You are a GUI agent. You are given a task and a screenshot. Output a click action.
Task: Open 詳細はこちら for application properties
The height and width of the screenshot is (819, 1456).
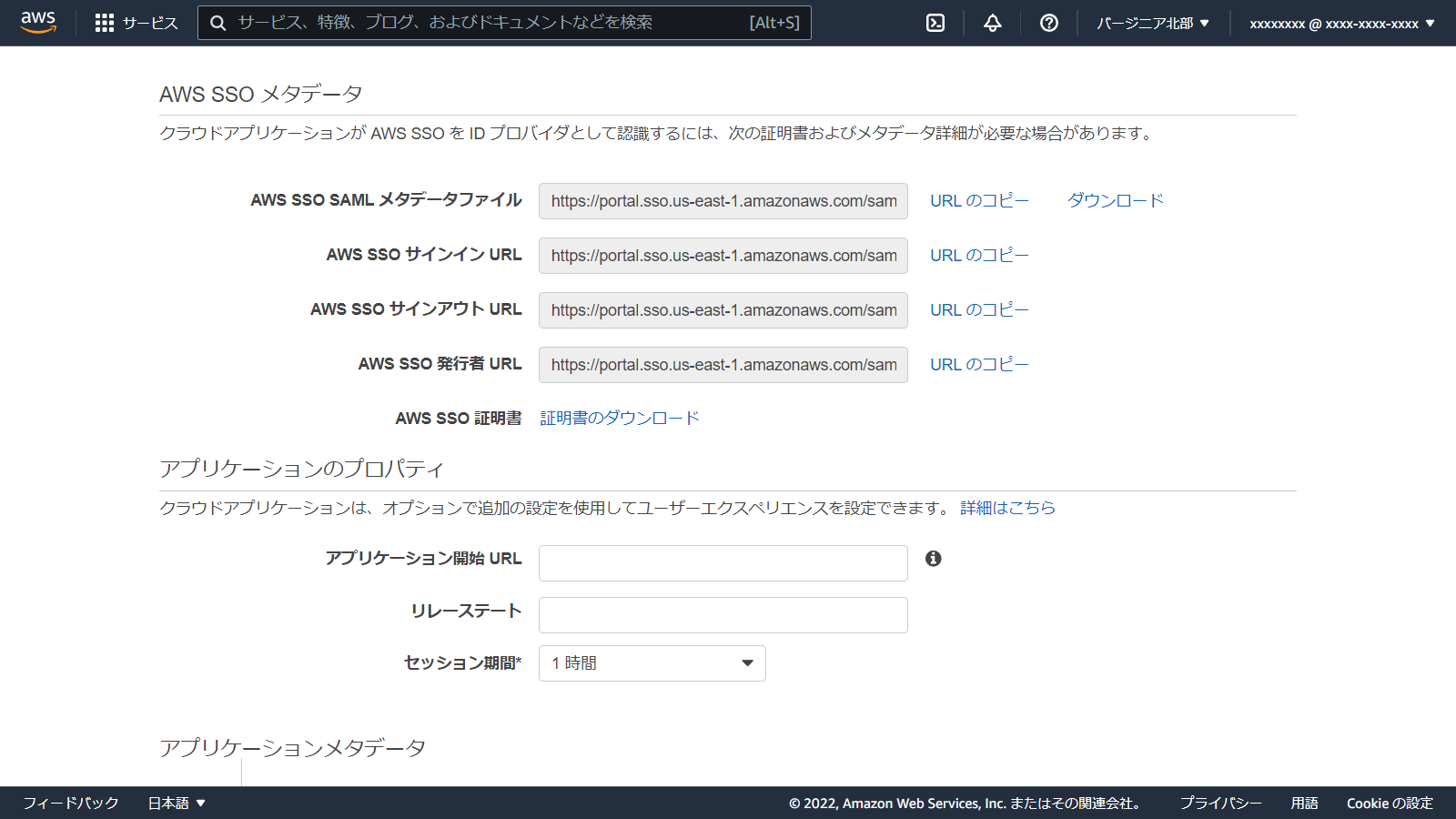1007,508
